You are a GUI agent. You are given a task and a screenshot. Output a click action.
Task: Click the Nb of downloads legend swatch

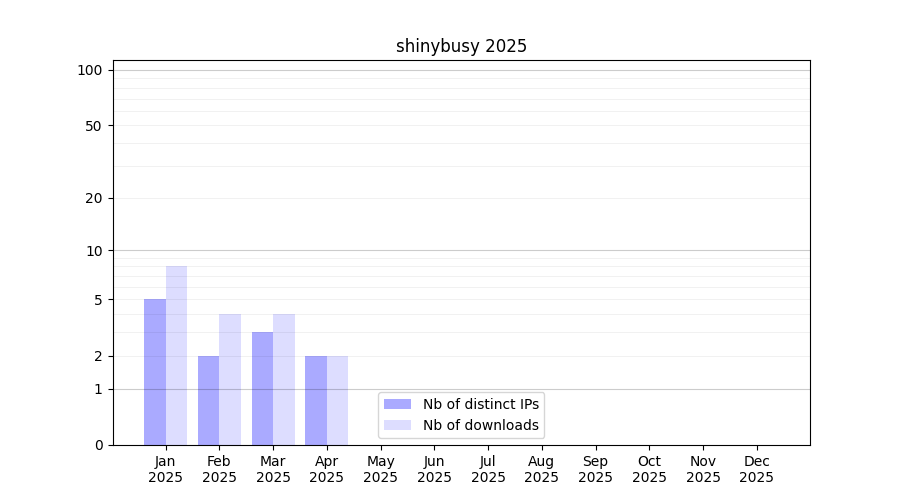pyautogui.click(x=397, y=425)
